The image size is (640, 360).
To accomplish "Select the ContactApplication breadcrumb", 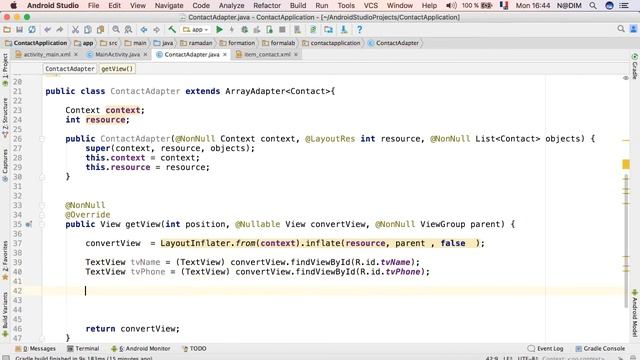I will tap(36, 43).
